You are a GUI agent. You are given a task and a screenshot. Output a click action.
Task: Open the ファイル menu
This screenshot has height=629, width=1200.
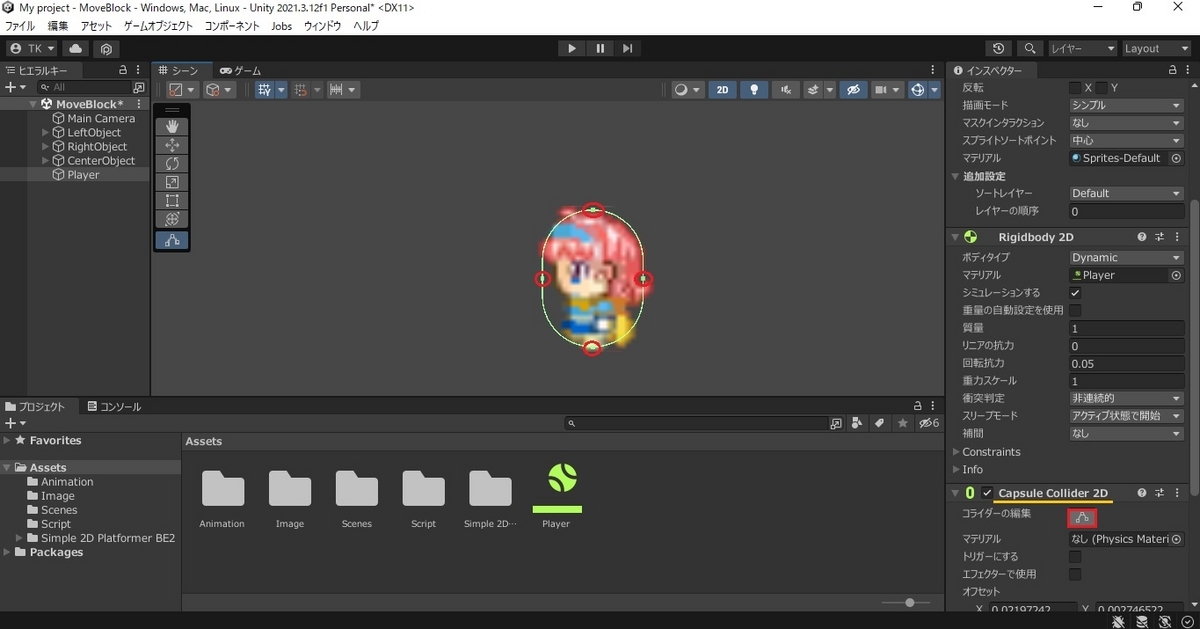pyautogui.click(x=20, y=26)
